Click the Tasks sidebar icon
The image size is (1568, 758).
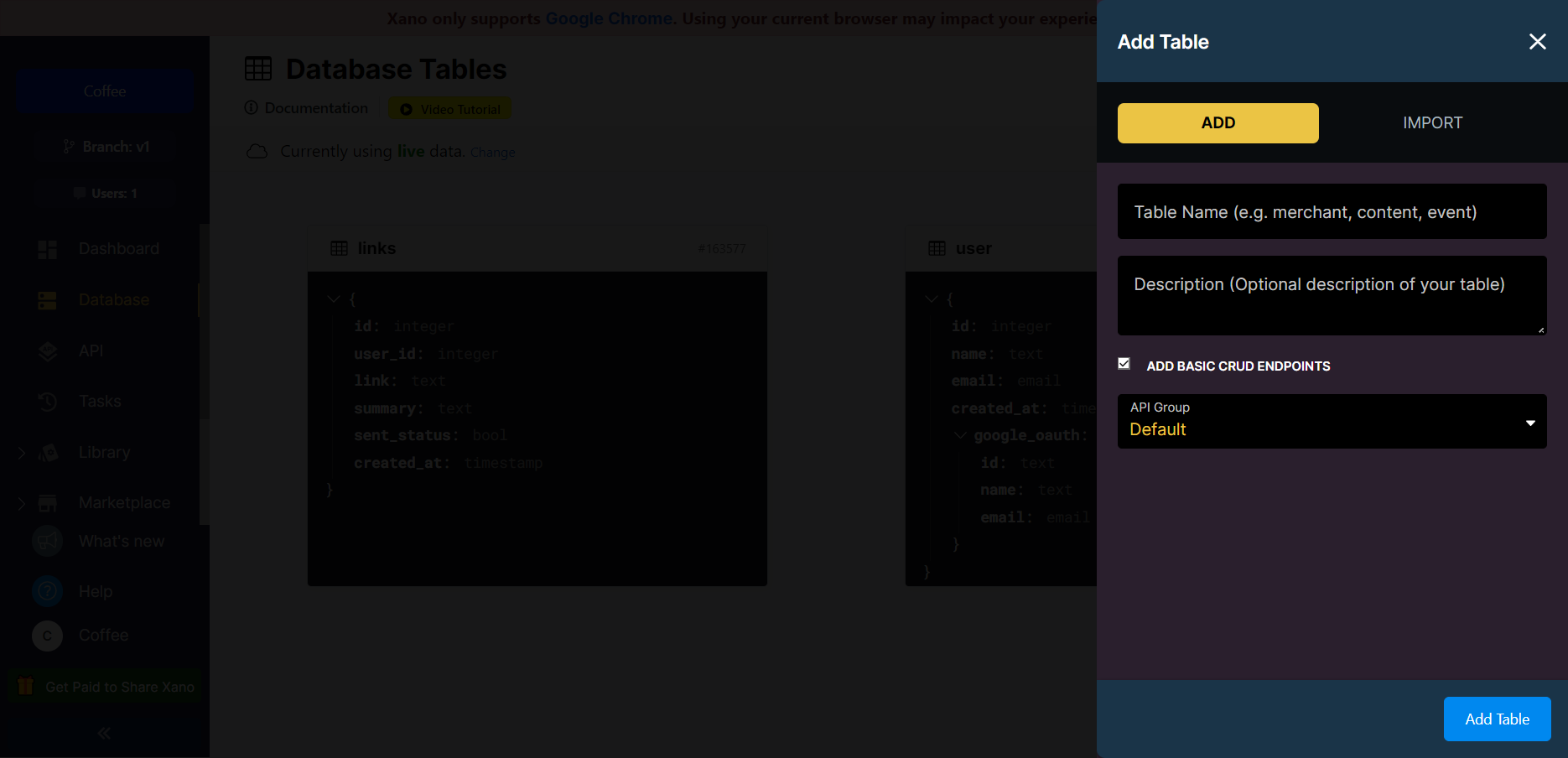tap(48, 402)
